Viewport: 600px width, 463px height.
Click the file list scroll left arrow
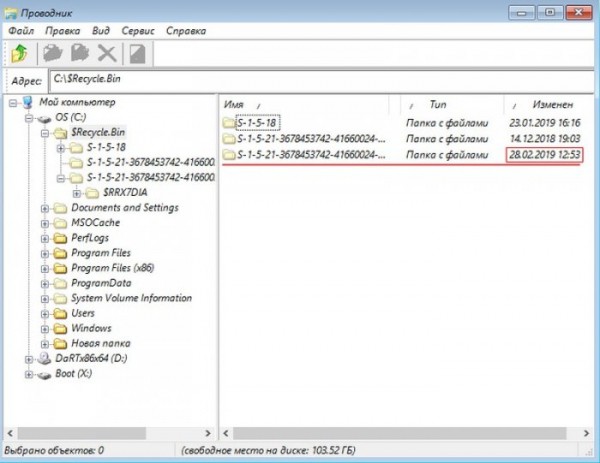click(x=226, y=433)
